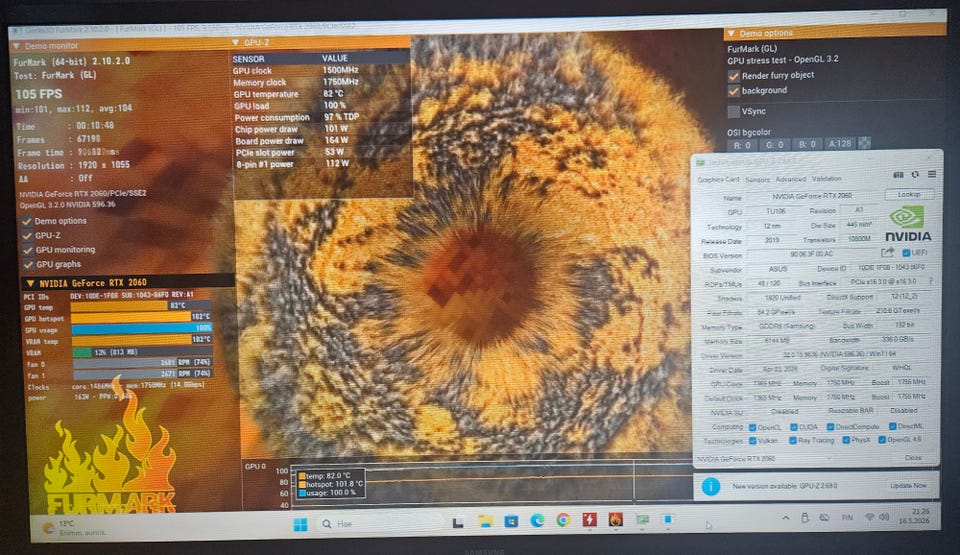Viewport: 960px width, 555px height.
Task: Enable the VSync checkbox
Action: click(x=733, y=111)
